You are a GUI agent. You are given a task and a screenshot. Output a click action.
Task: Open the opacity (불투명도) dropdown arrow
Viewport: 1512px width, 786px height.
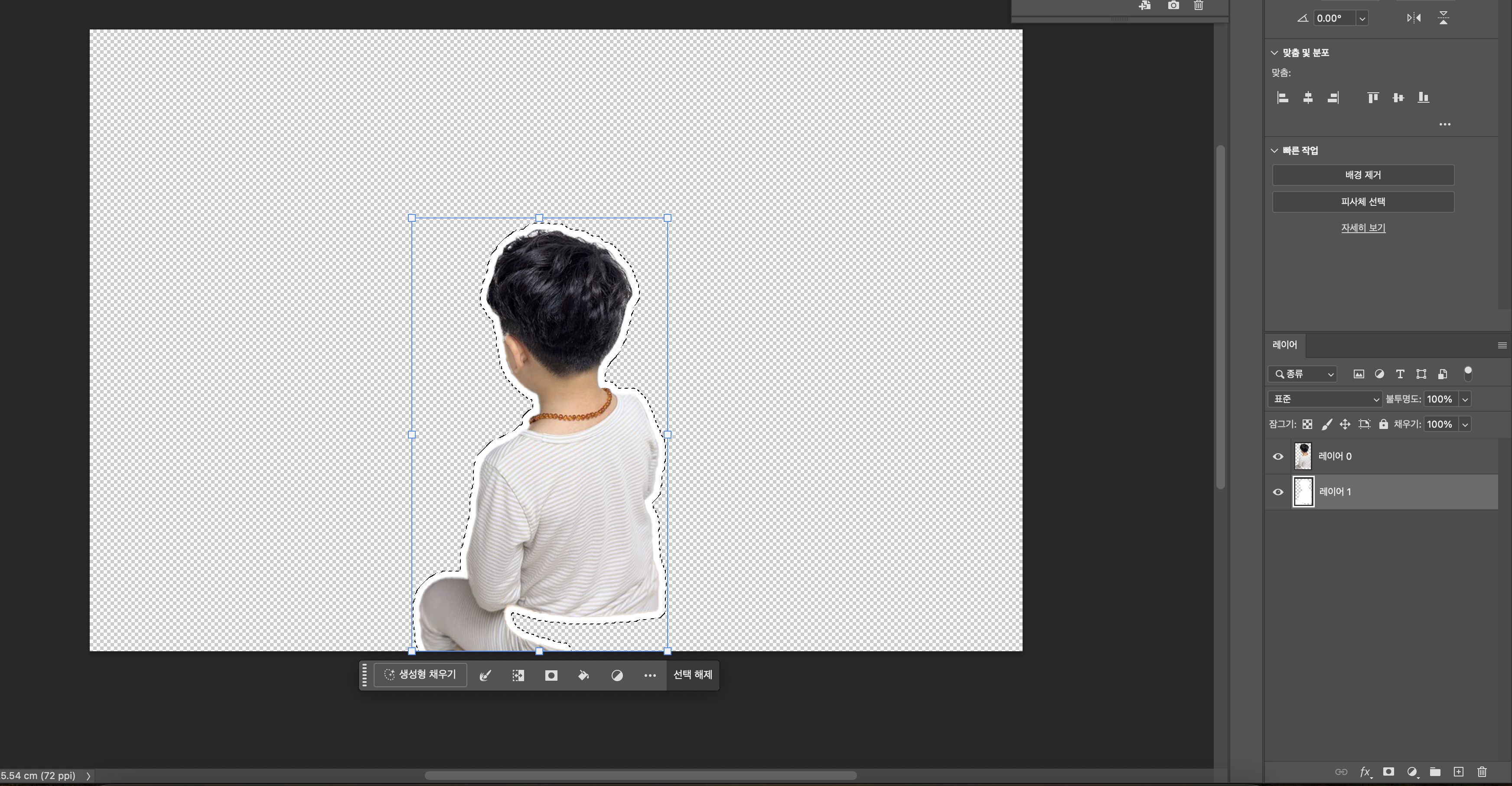tap(1465, 399)
